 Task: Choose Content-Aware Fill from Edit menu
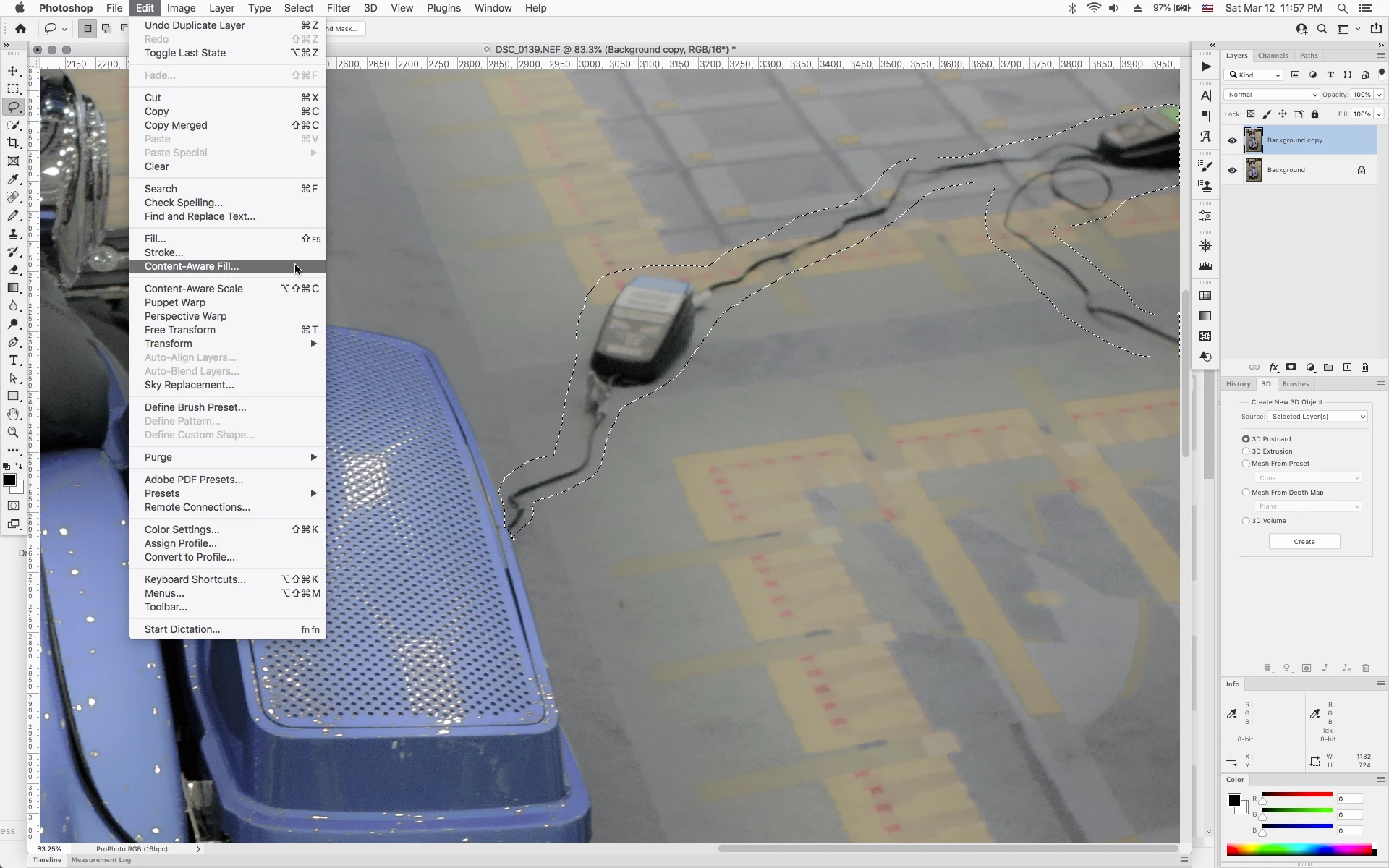pyautogui.click(x=192, y=266)
